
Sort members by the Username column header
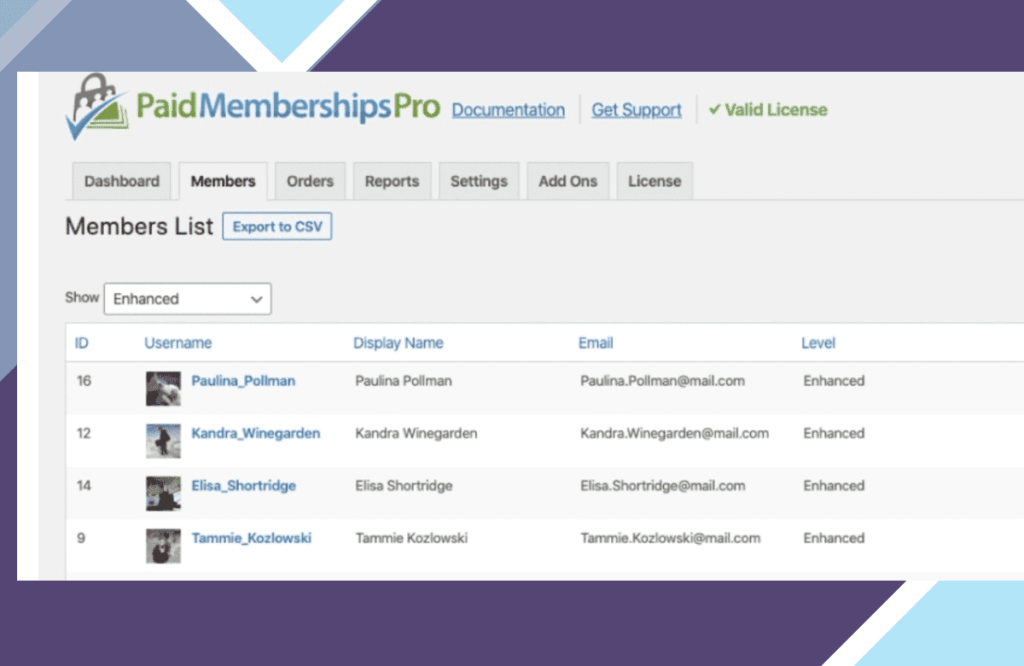click(178, 343)
